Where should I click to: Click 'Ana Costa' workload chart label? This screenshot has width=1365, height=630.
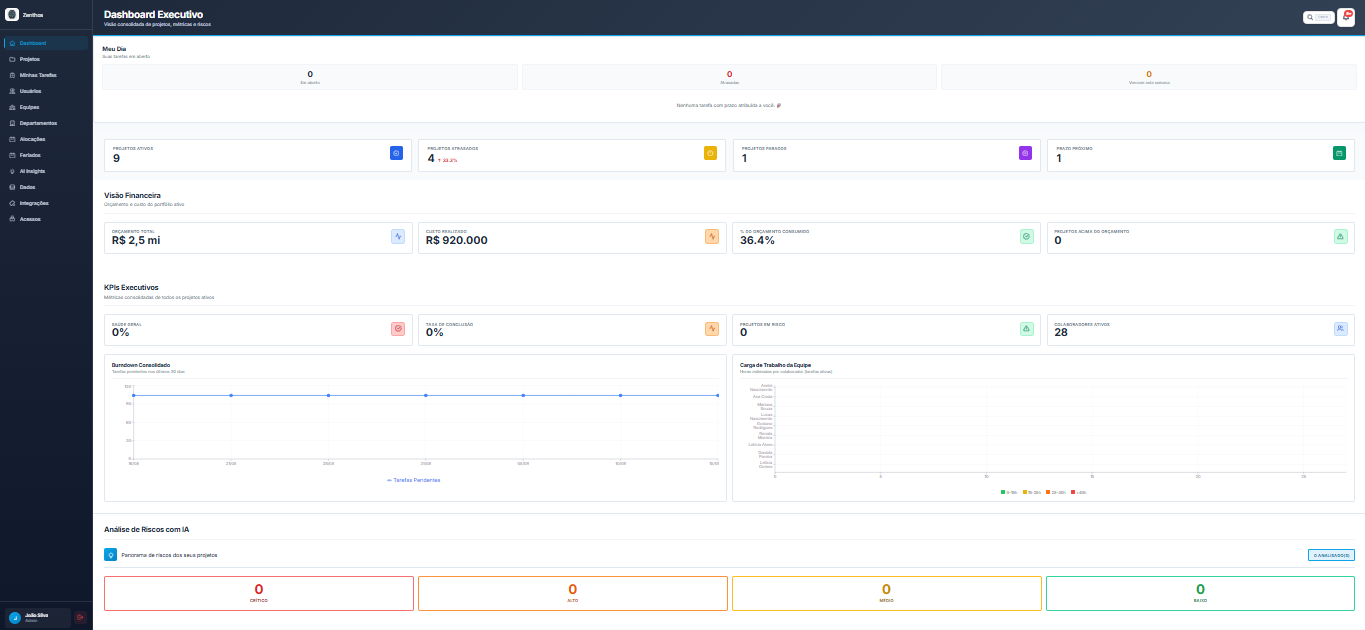click(763, 396)
